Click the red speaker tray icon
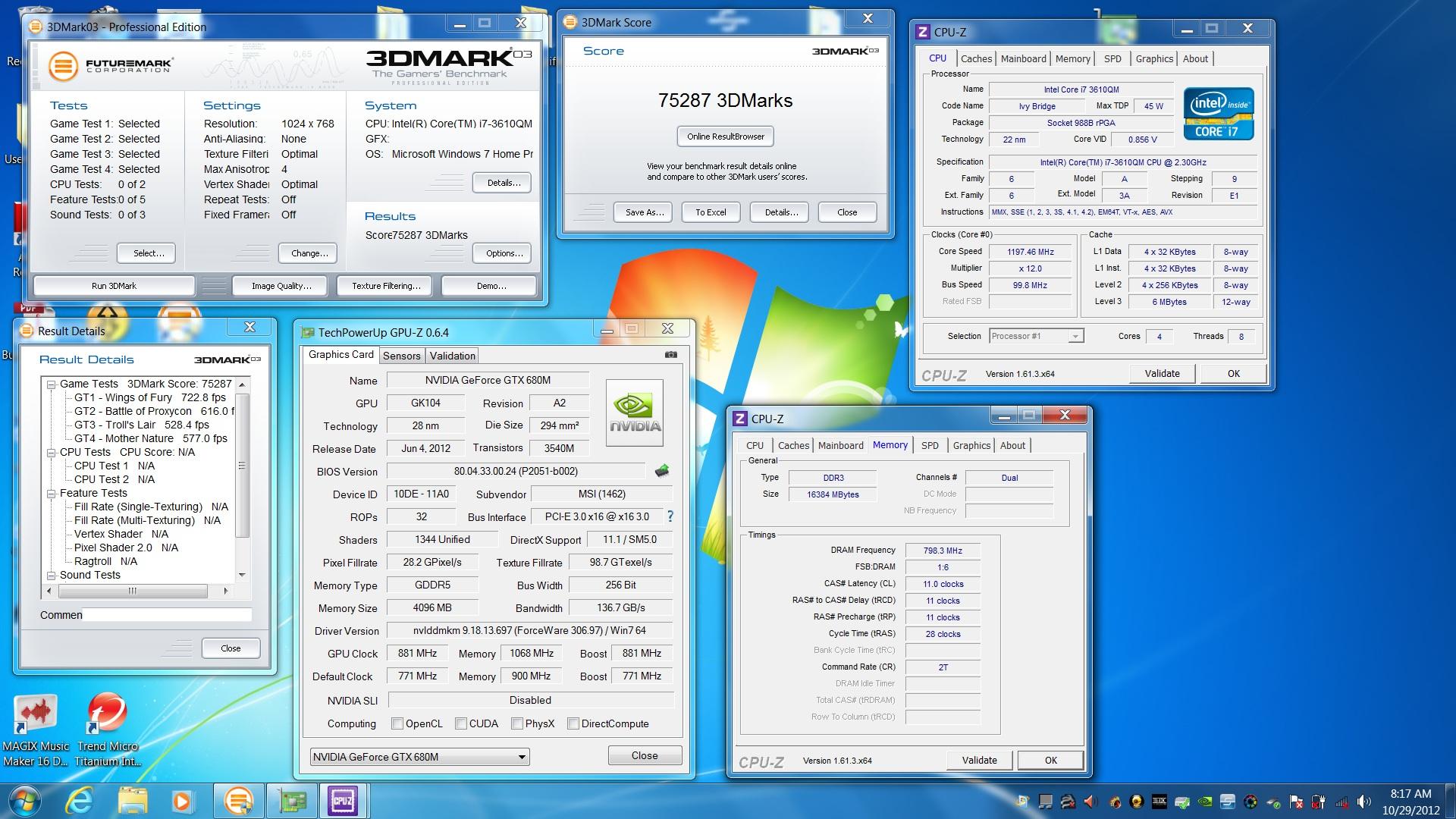This screenshot has height=819, width=1456. (1090, 802)
